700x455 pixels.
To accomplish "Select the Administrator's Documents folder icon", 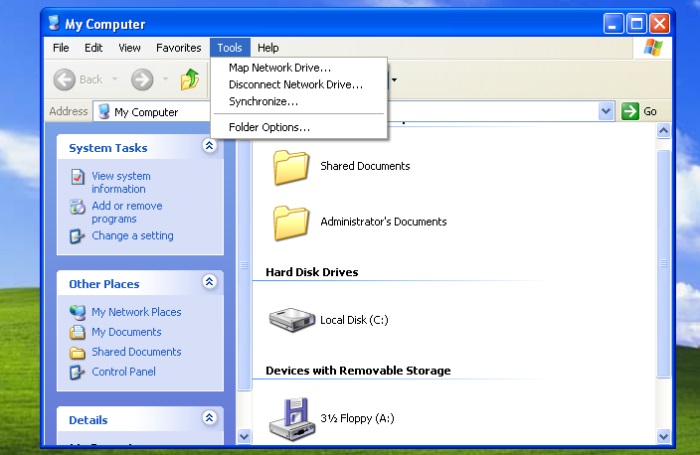I will pyautogui.click(x=291, y=223).
